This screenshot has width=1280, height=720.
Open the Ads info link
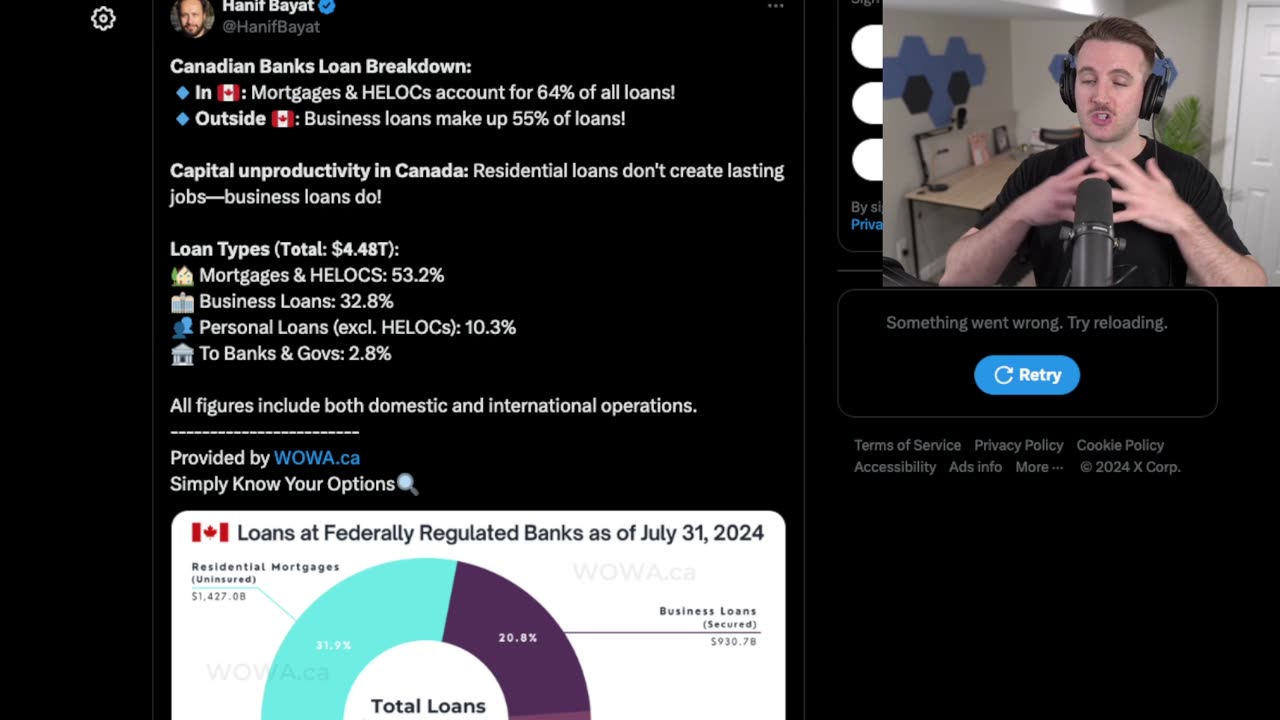(x=975, y=467)
